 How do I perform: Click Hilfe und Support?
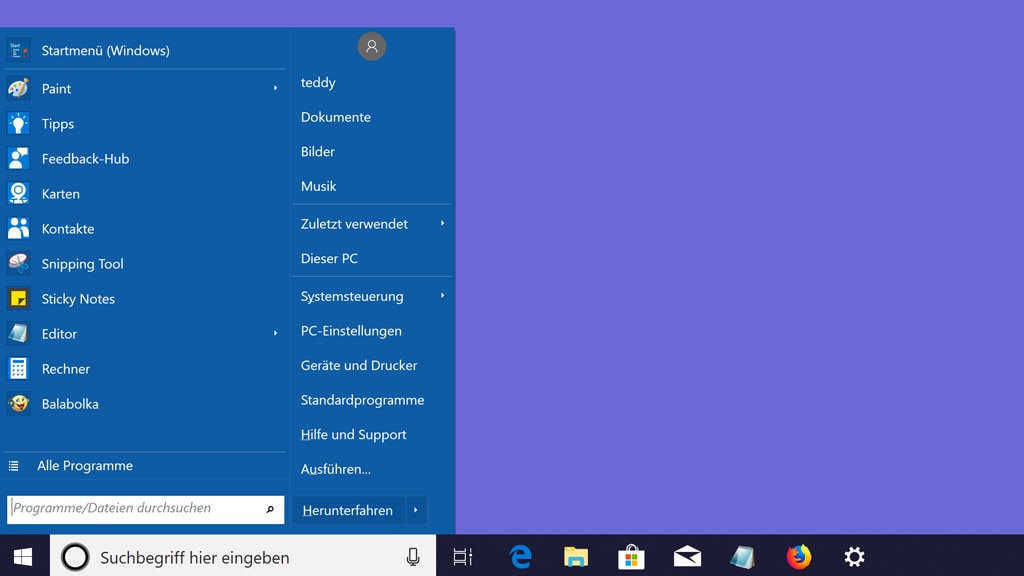pos(353,434)
